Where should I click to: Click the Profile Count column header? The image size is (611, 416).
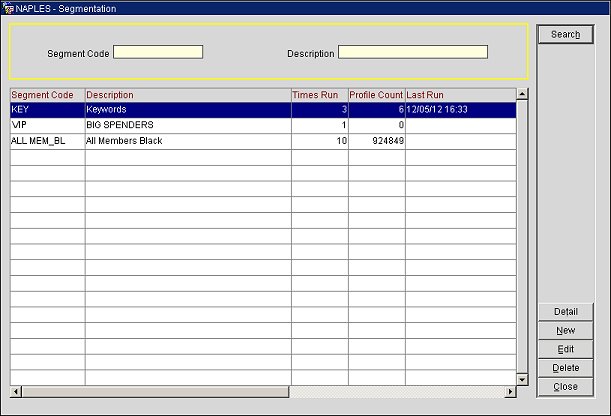point(376,94)
